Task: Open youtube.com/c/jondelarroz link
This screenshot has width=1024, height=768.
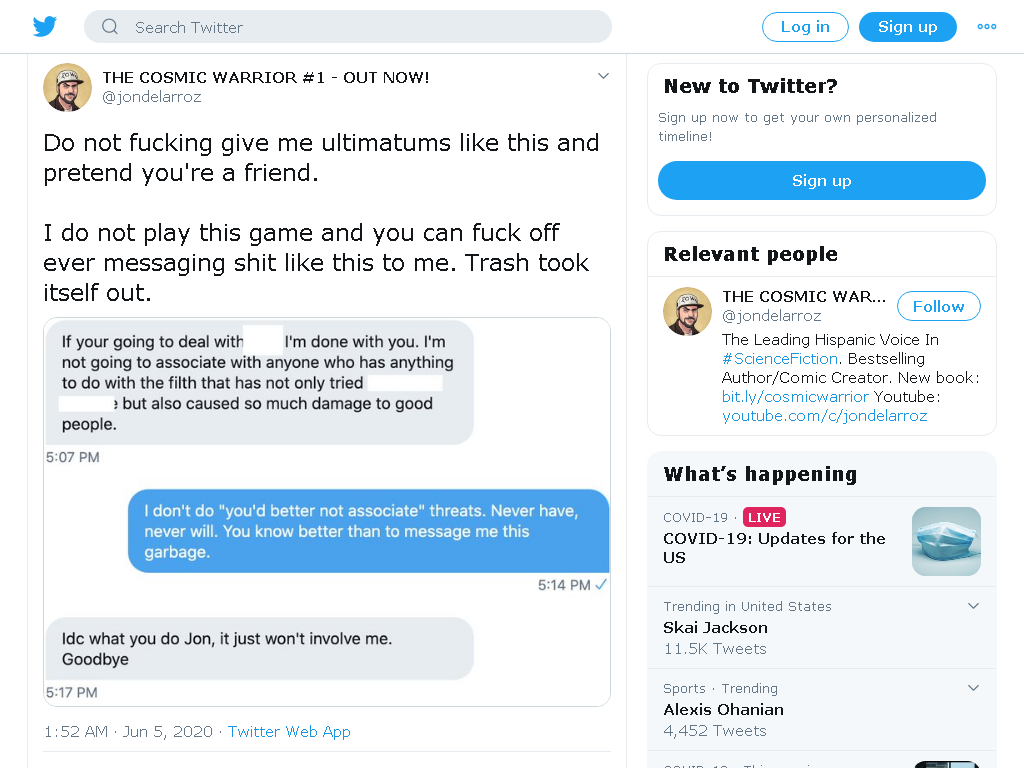Action: tap(824, 415)
